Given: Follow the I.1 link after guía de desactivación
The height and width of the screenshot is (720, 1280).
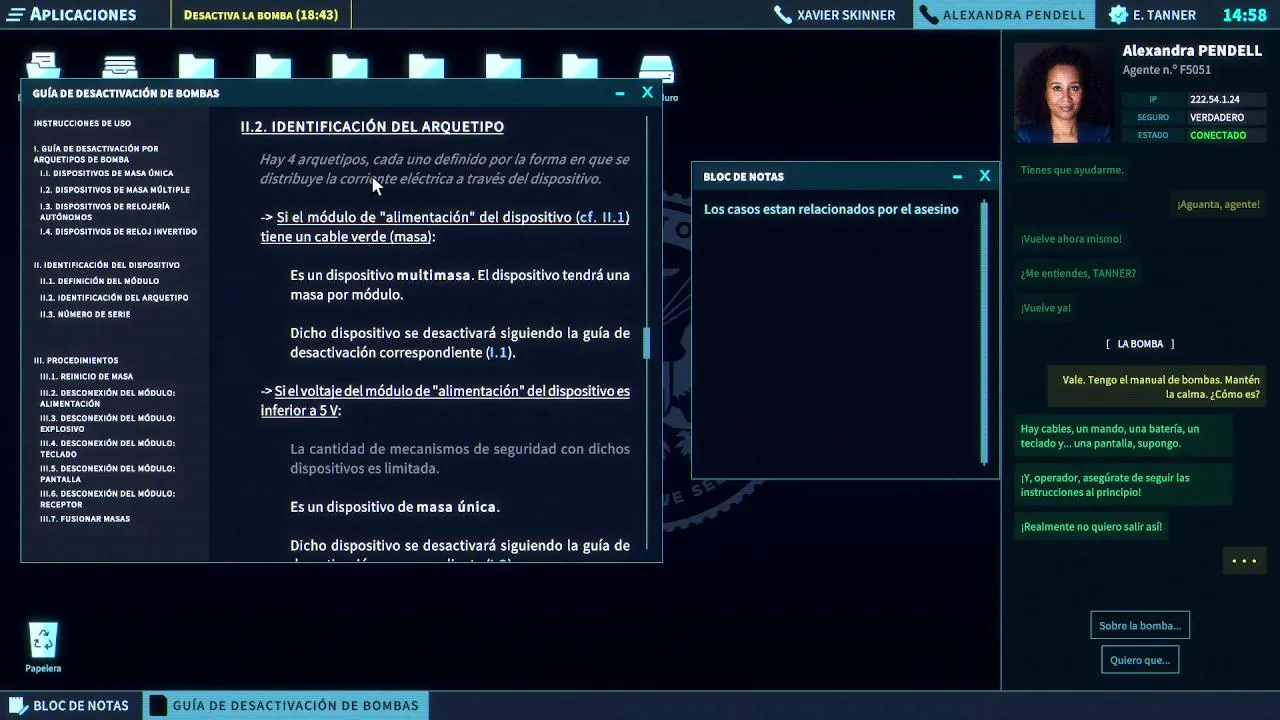Looking at the screenshot, I should pos(498,353).
